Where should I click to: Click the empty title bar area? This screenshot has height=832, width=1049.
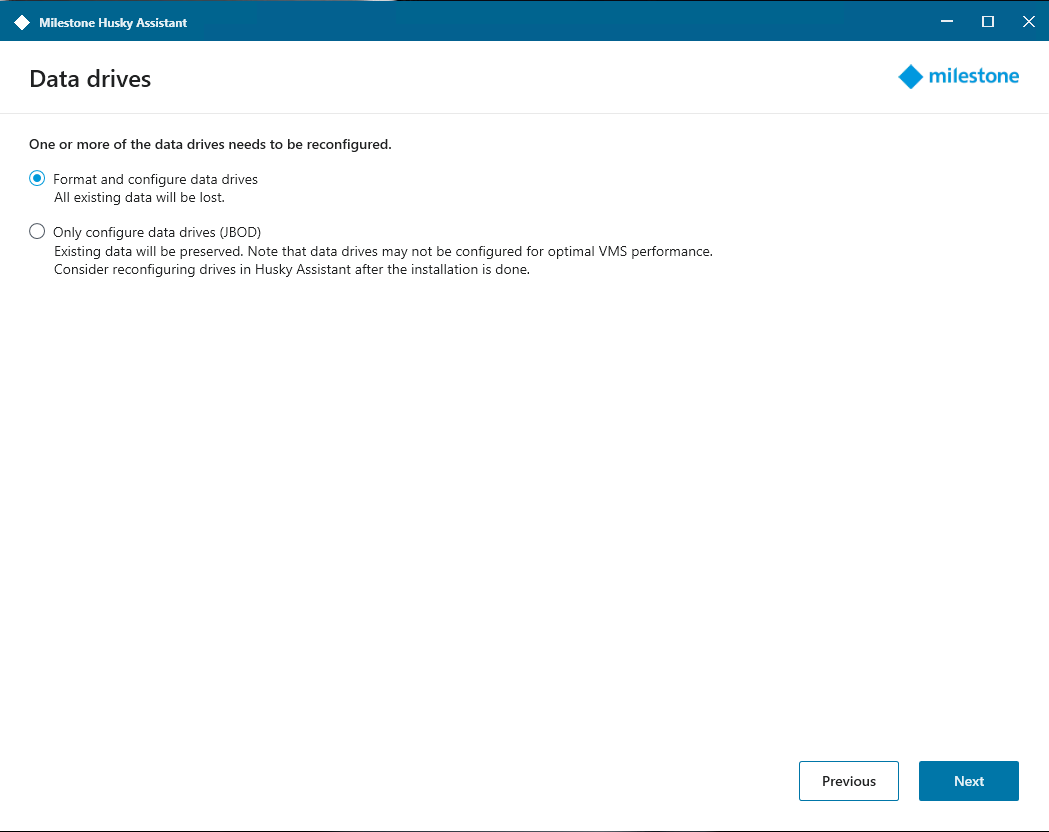550,22
